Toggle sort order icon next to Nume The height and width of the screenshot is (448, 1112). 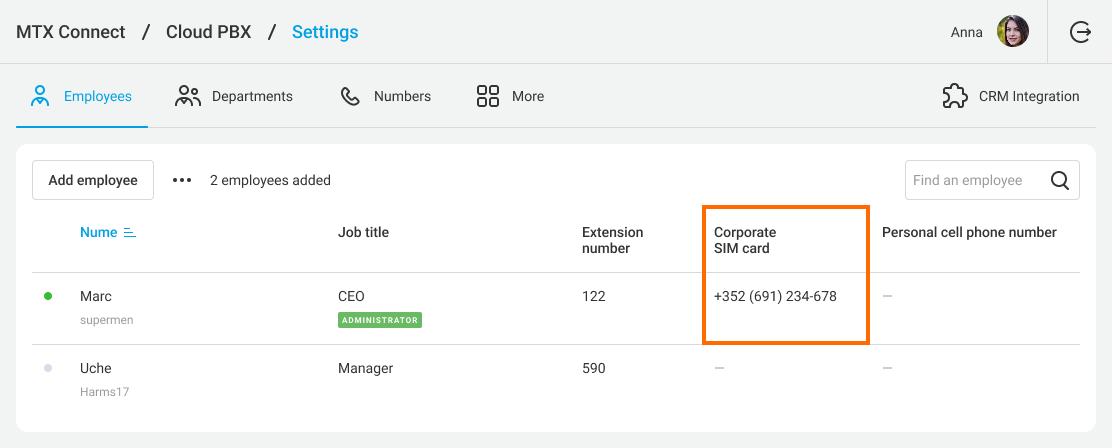coord(129,232)
